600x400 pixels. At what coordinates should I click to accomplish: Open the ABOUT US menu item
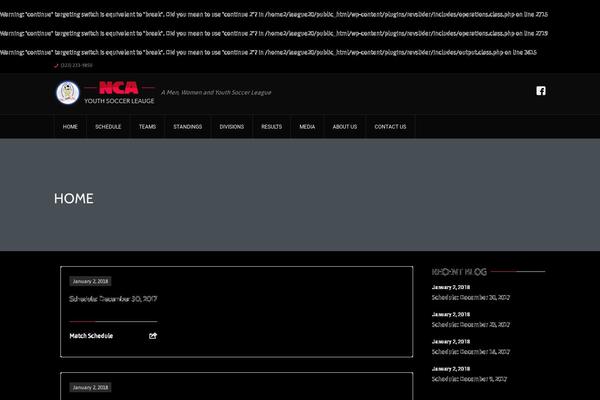point(345,127)
